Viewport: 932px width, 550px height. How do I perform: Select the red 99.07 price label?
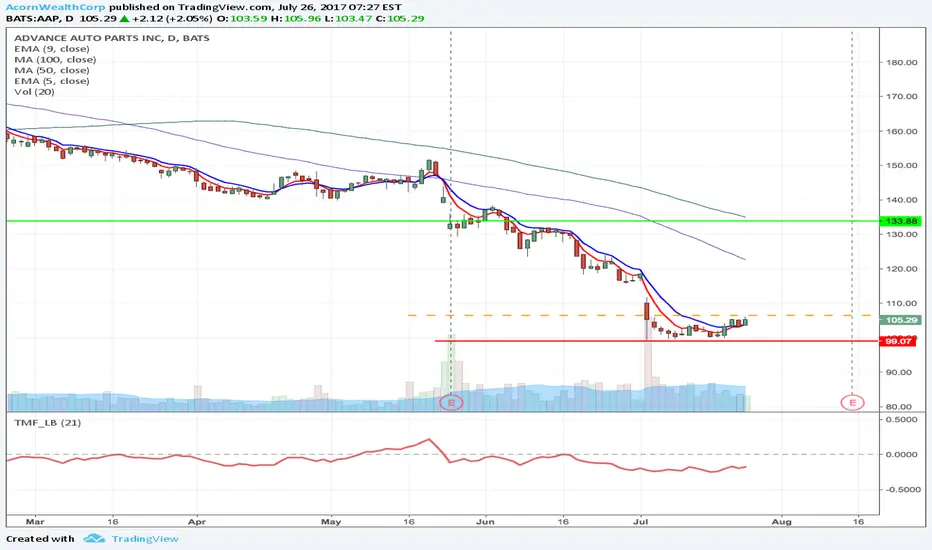pyautogui.click(x=899, y=341)
